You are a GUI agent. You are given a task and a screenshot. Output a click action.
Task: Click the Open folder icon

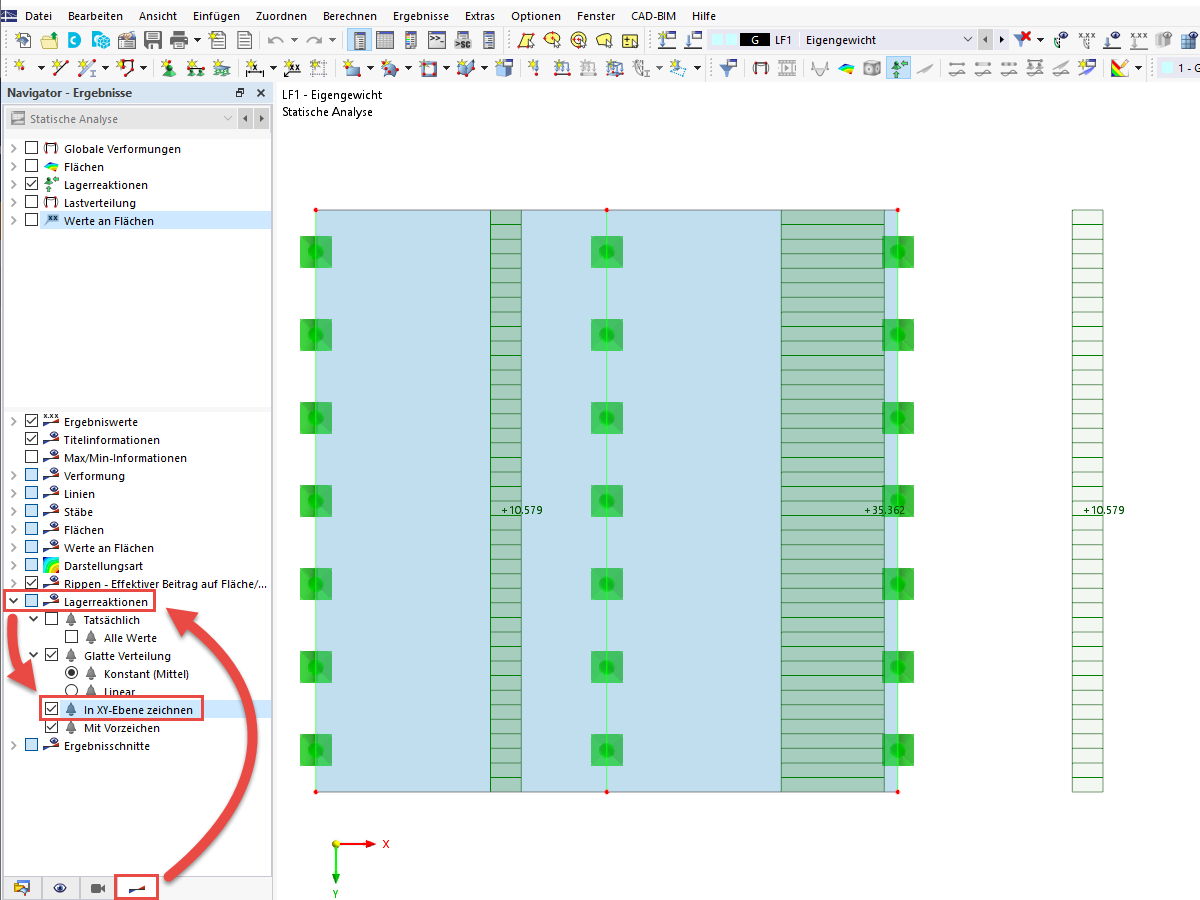49,40
